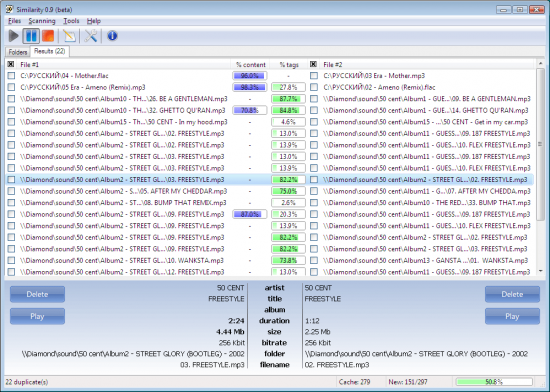The width and height of the screenshot is (550, 392).
Task: Check File #1 box for 32. GHETTO QU'RAN.mp3
Action: (11, 110)
